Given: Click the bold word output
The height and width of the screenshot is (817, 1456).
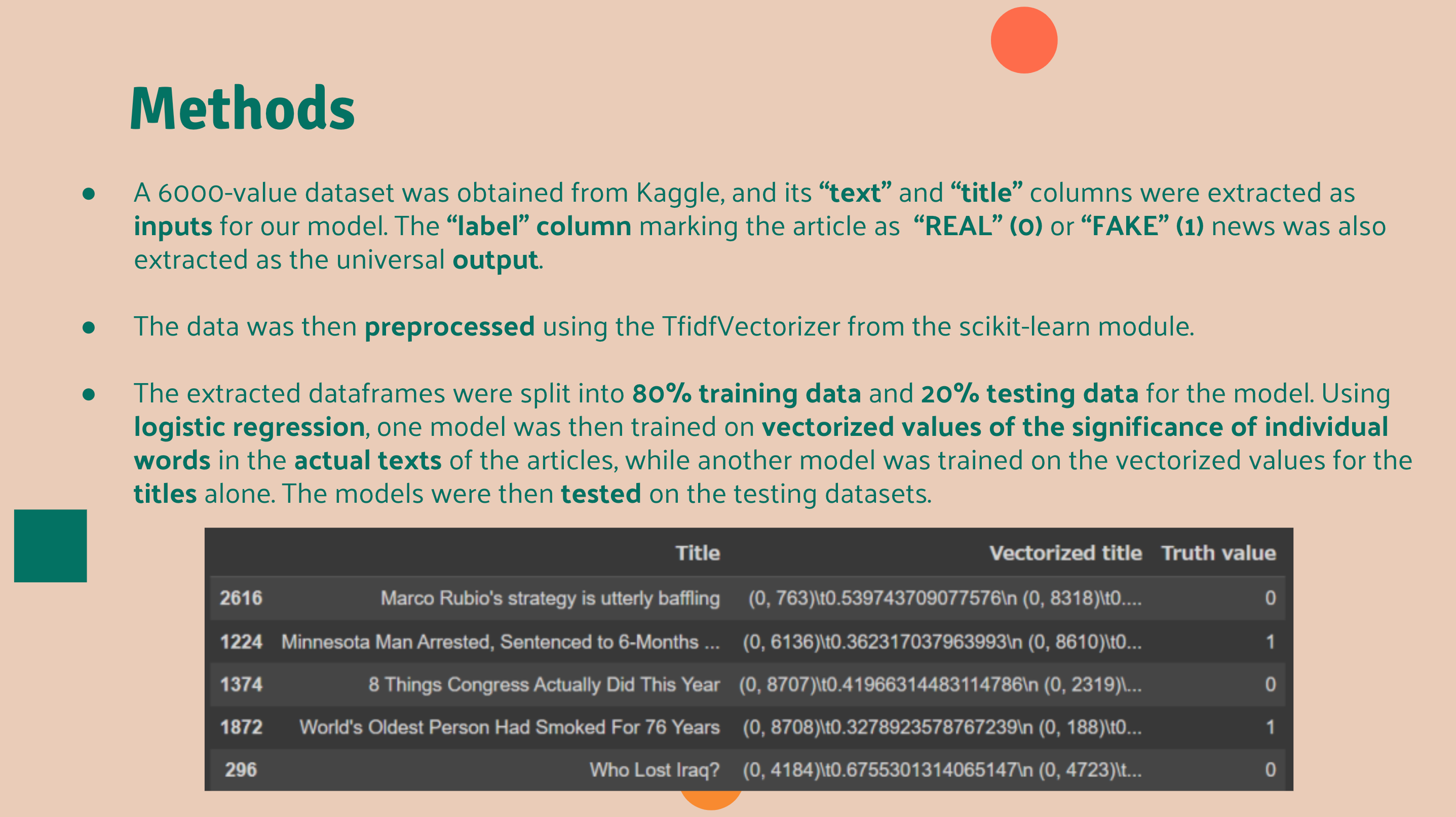Looking at the screenshot, I should (495, 260).
